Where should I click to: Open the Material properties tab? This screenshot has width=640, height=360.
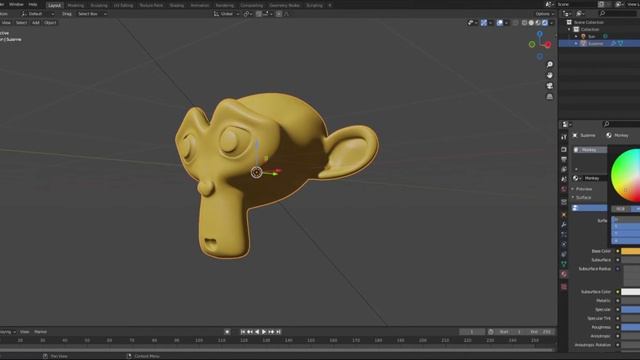(x=564, y=274)
